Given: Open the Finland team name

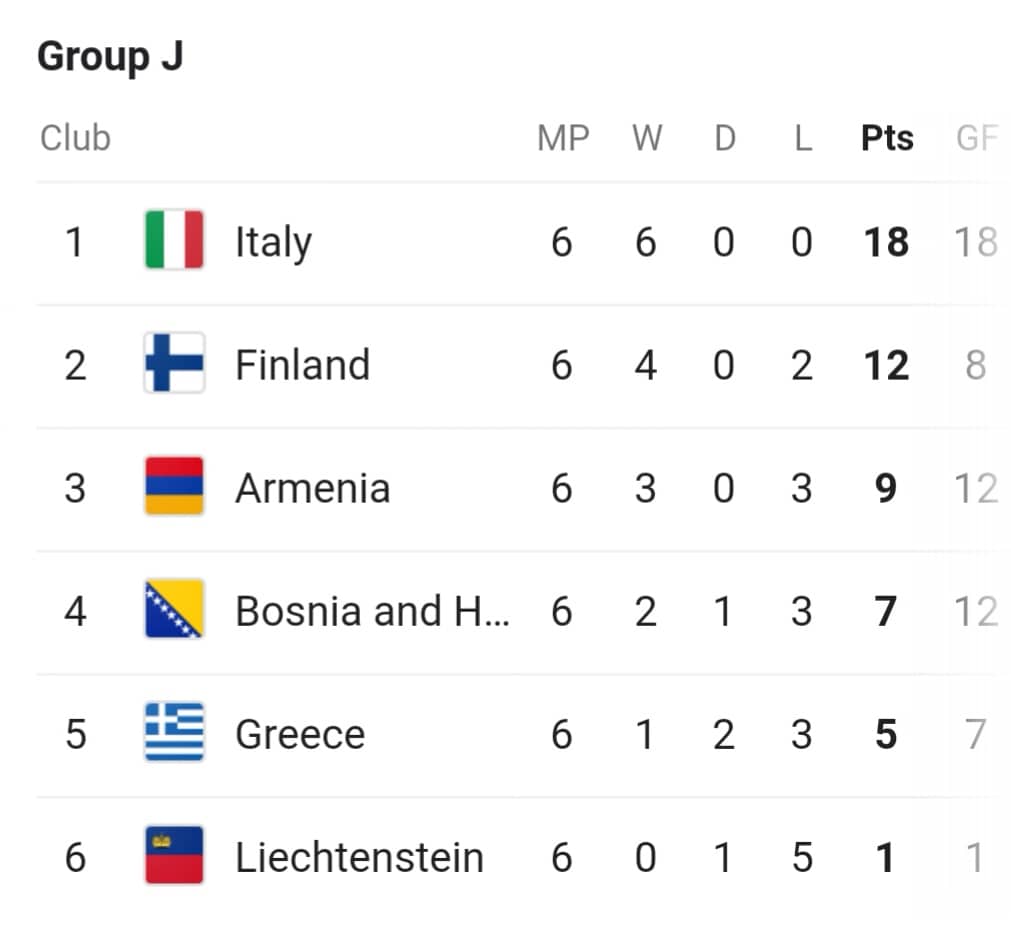Looking at the screenshot, I should click(302, 365).
